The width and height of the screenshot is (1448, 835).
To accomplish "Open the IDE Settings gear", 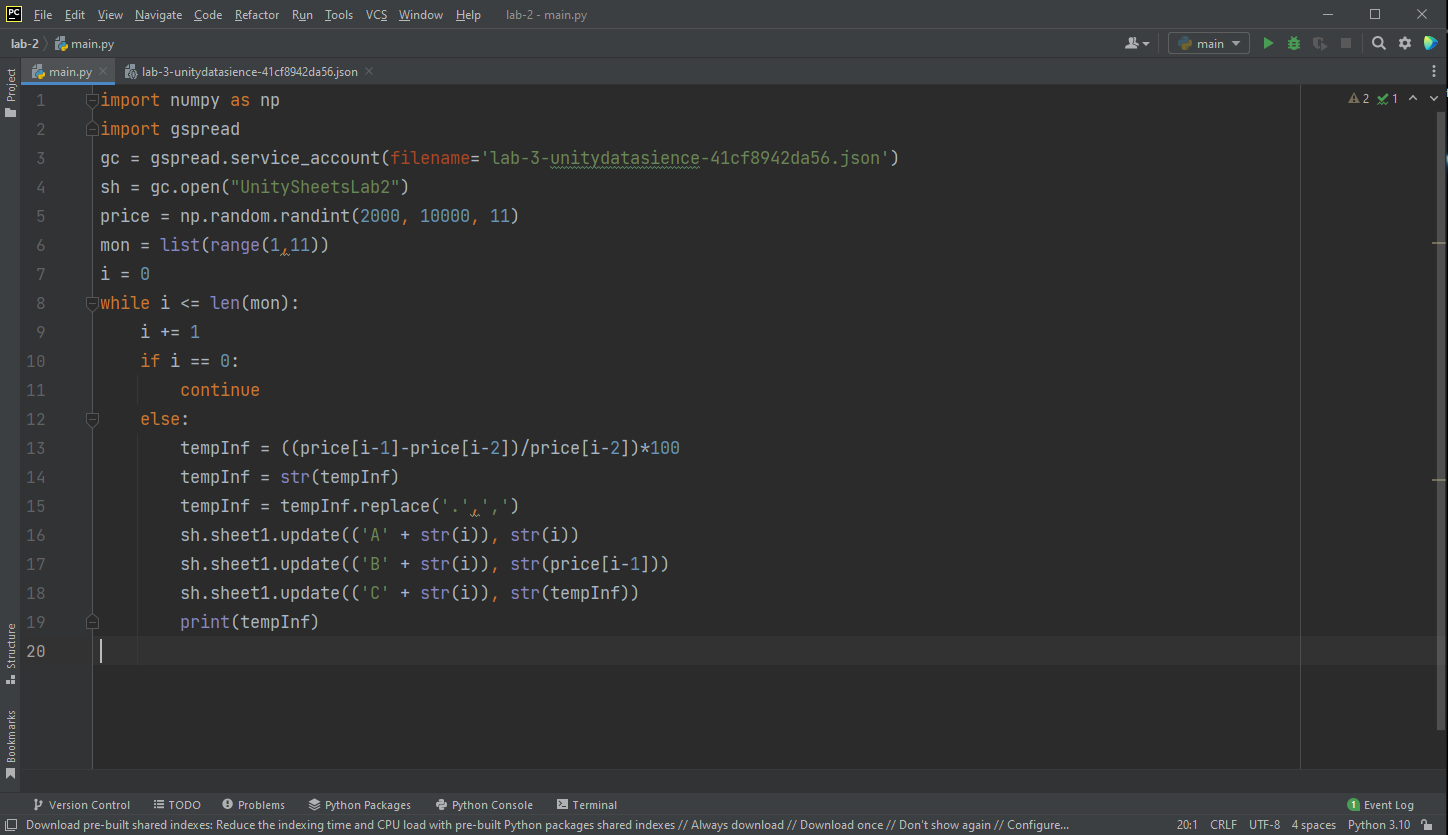I will click(1404, 43).
